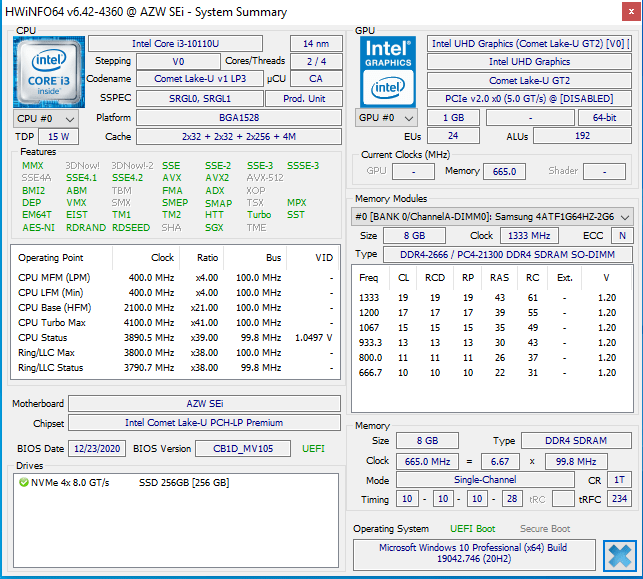Click the MMX feature label
Image resolution: width=643 pixels, height=579 pixels.
[x=33, y=166]
